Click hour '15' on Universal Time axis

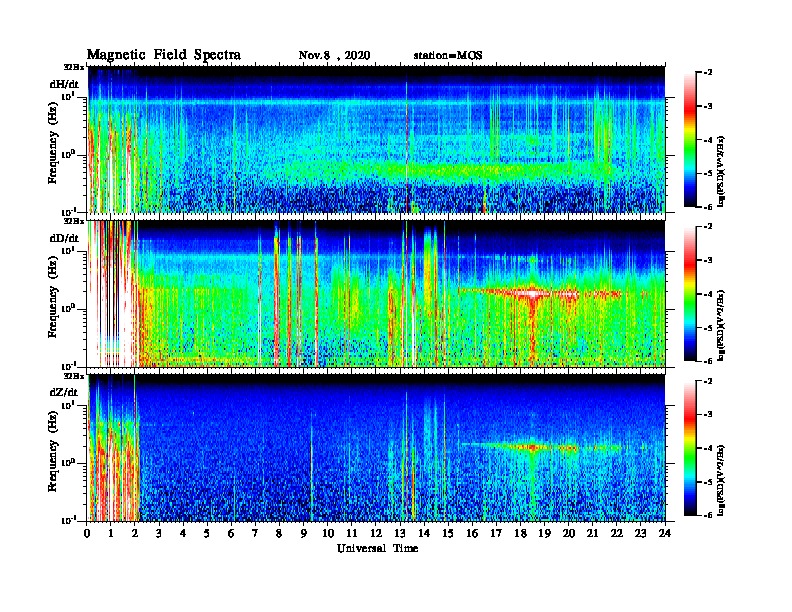[448, 533]
